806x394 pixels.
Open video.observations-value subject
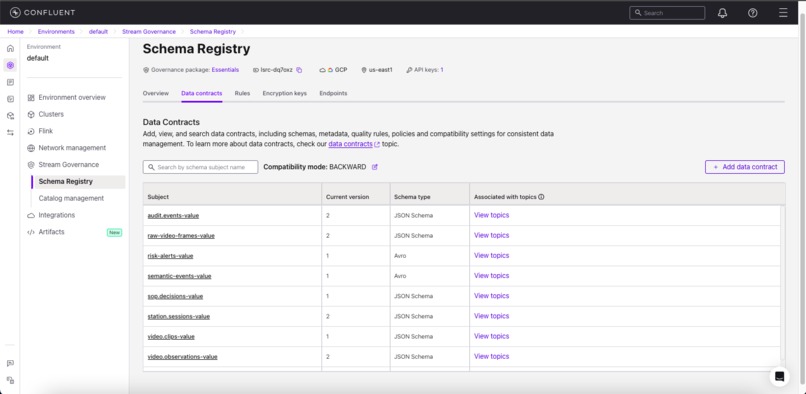point(182,357)
